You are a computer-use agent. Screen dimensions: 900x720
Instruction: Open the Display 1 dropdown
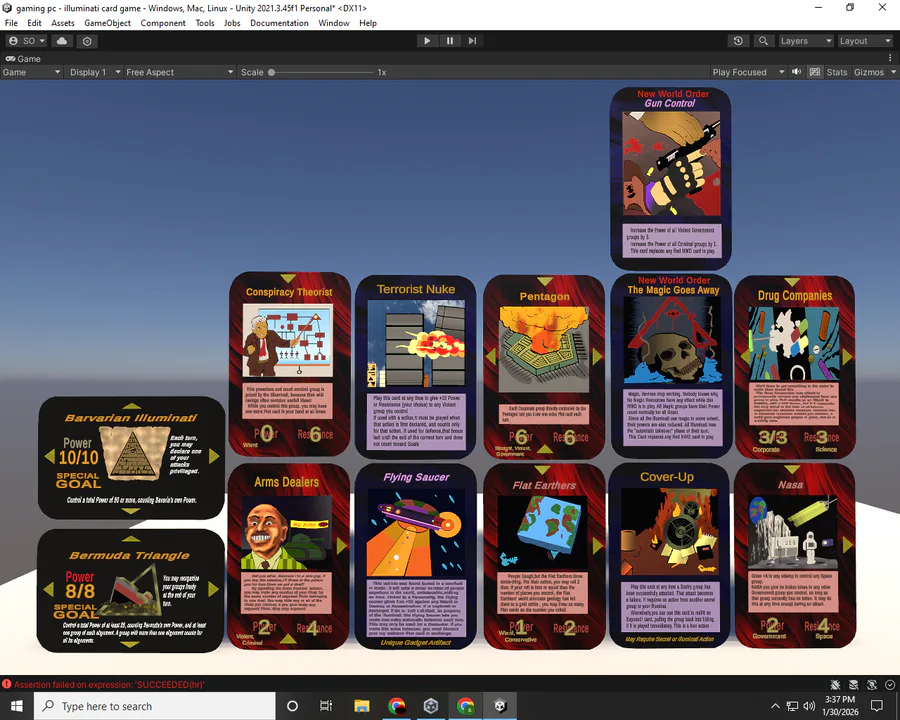coord(95,72)
